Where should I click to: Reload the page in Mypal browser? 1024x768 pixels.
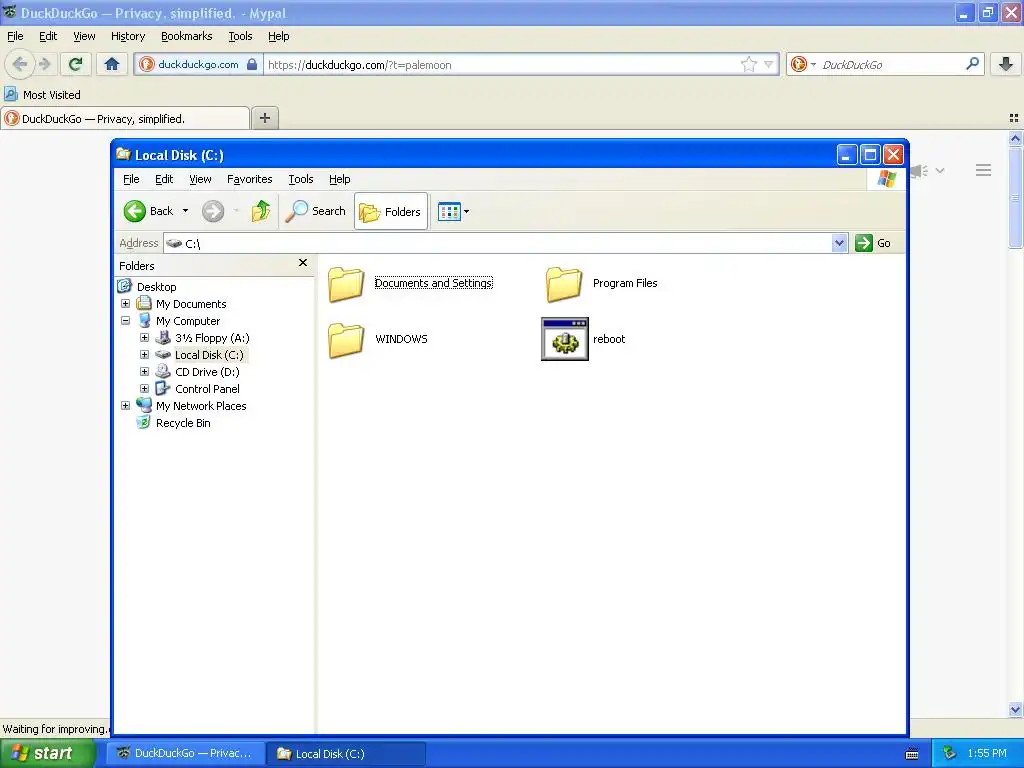point(75,64)
